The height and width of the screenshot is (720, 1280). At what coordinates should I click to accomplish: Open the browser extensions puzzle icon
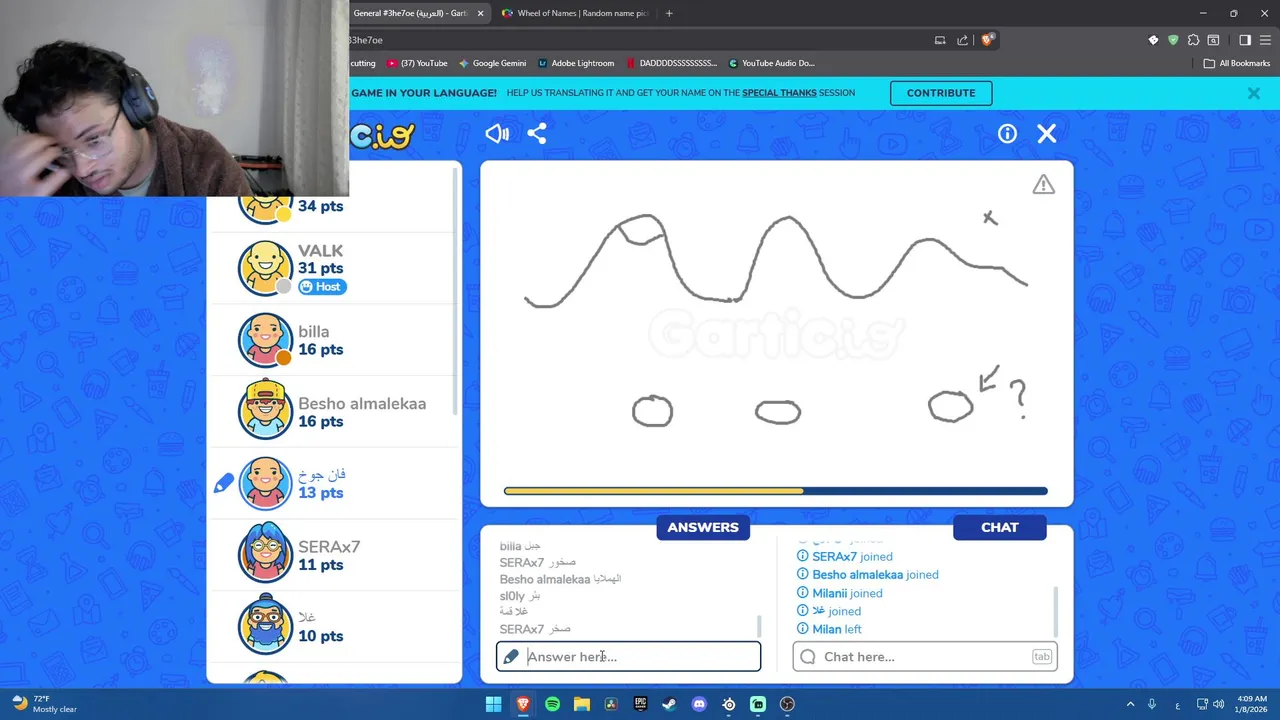[1193, 40]
